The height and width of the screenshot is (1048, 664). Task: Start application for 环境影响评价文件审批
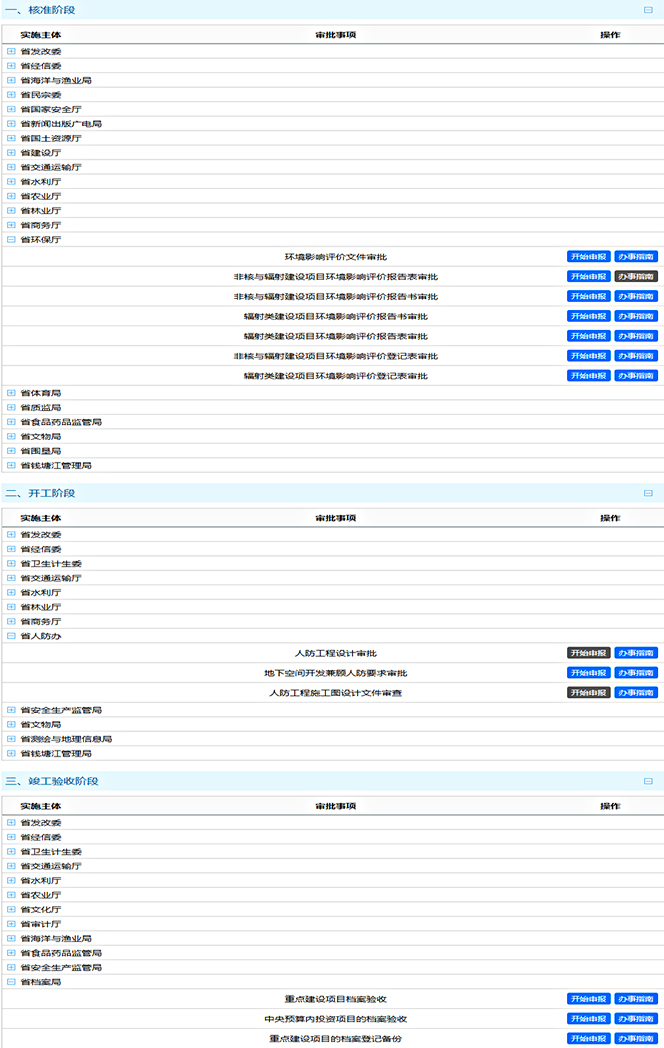point(589,257)
